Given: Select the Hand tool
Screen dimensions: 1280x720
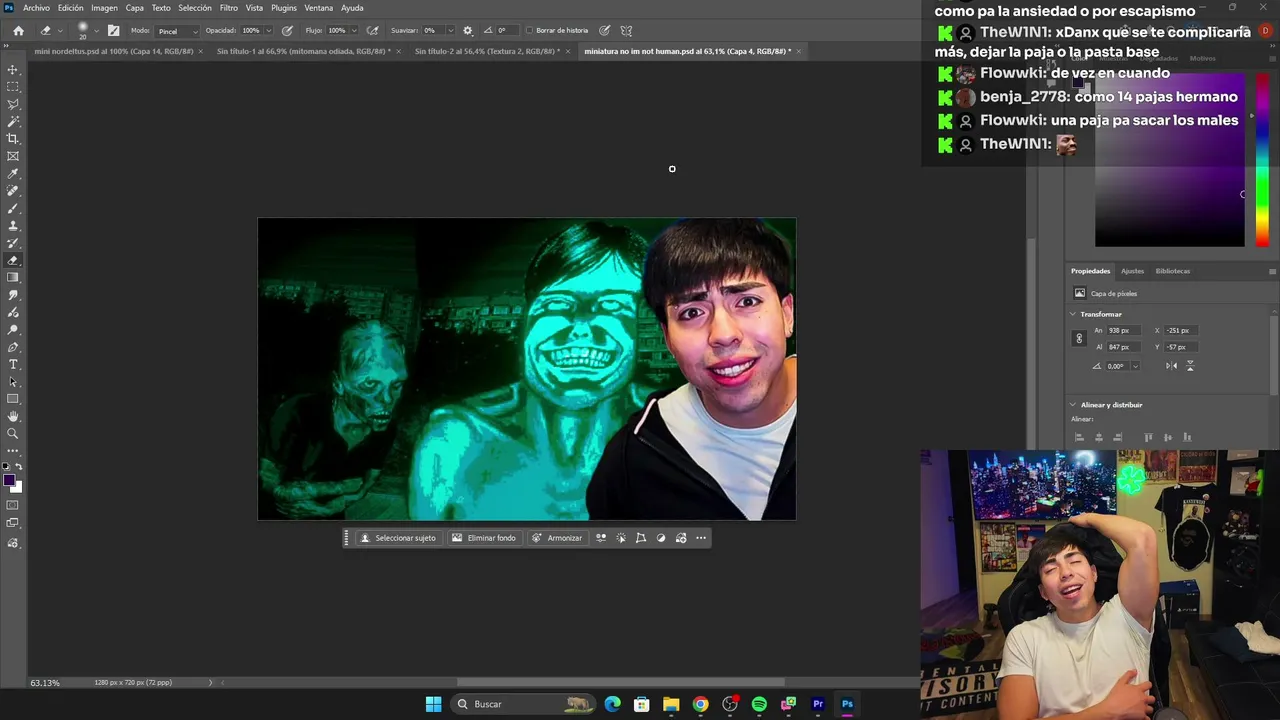Looking at the screenshot, I should pos(13,416).
